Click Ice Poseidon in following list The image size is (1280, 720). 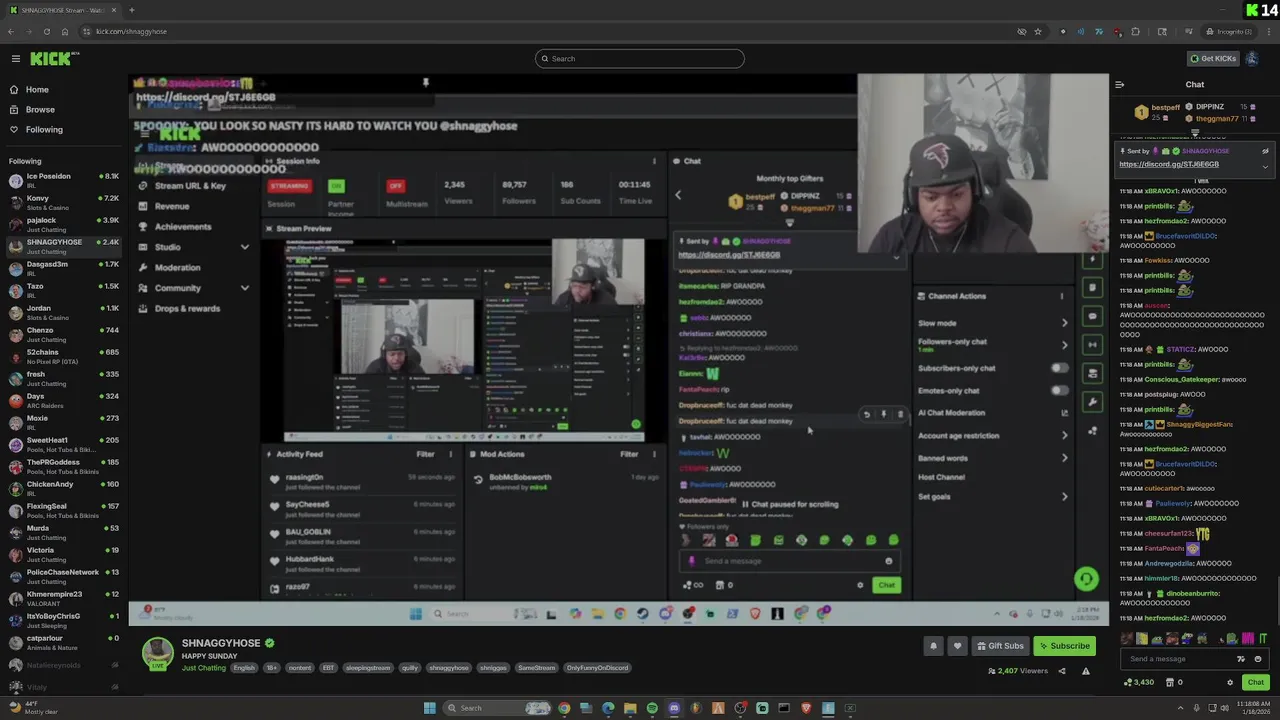tap(62, 181)
